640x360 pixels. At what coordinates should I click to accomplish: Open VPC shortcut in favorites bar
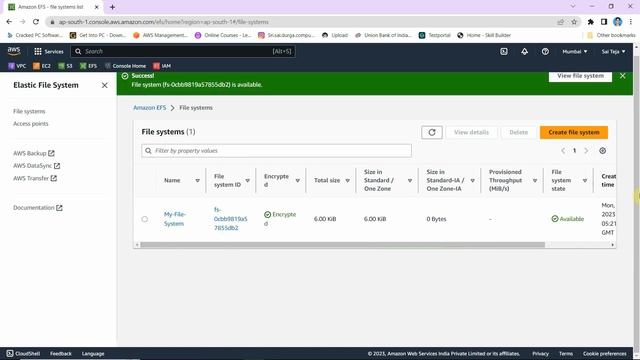pos(17,66)
